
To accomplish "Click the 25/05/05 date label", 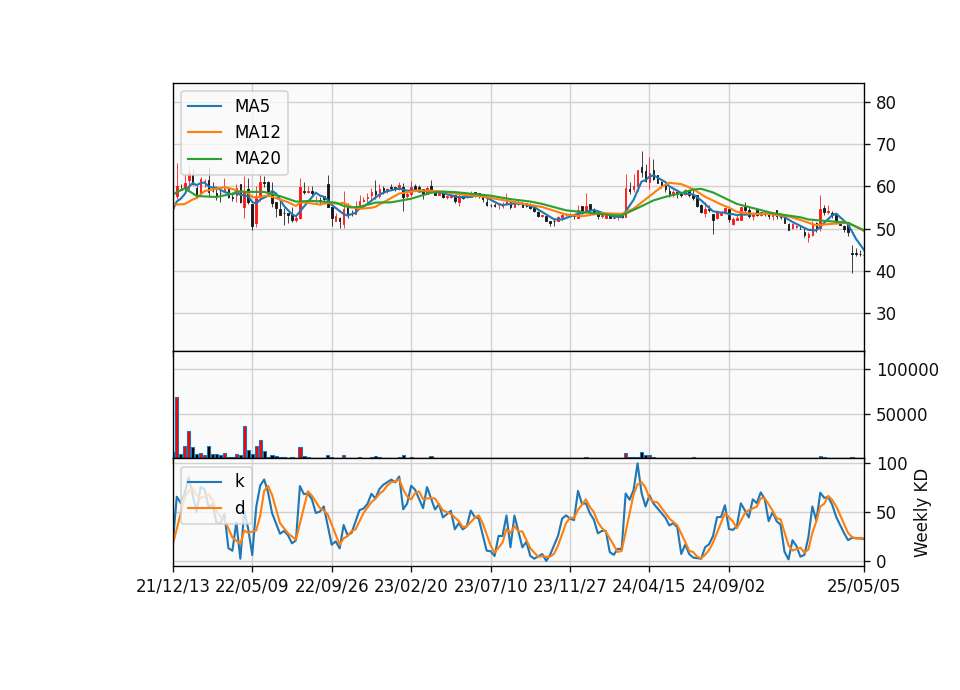I will click(864, 586).
